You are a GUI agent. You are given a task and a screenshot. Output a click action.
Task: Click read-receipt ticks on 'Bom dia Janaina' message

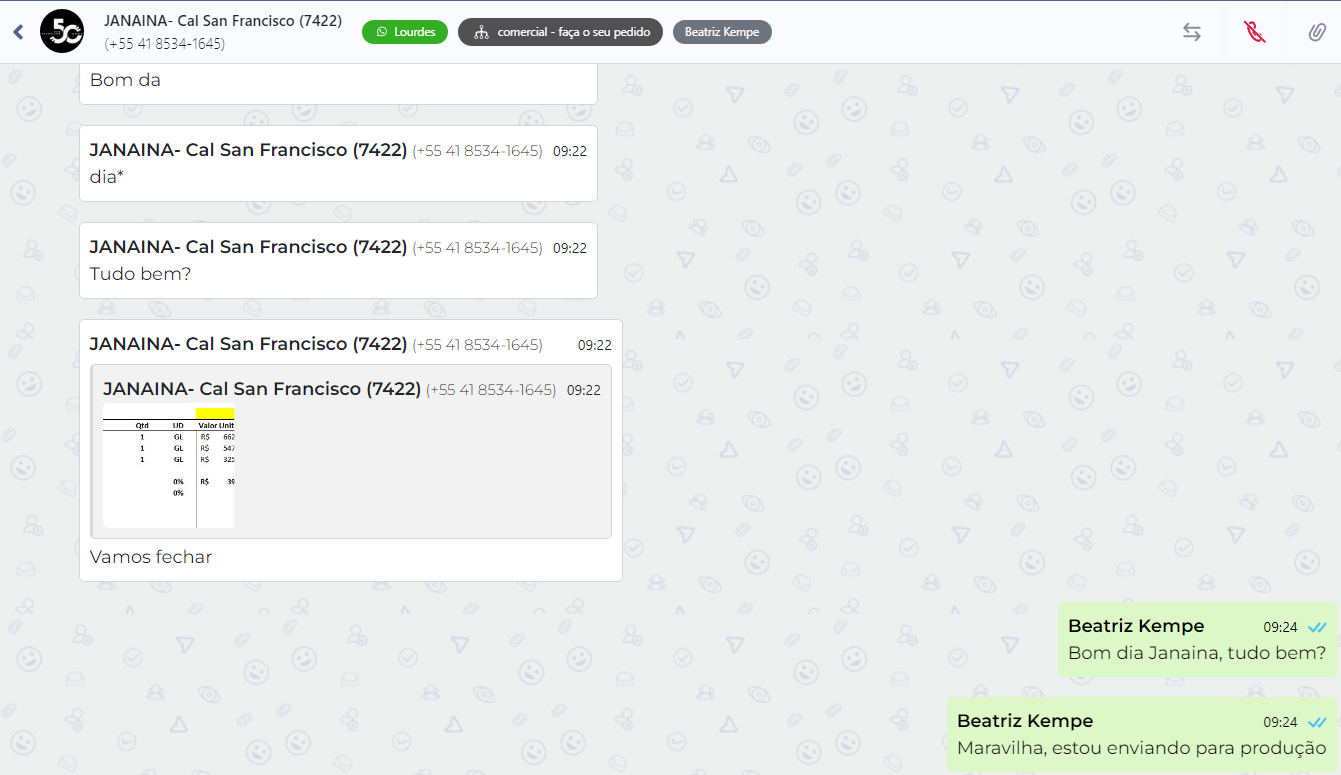point(1317,627)
